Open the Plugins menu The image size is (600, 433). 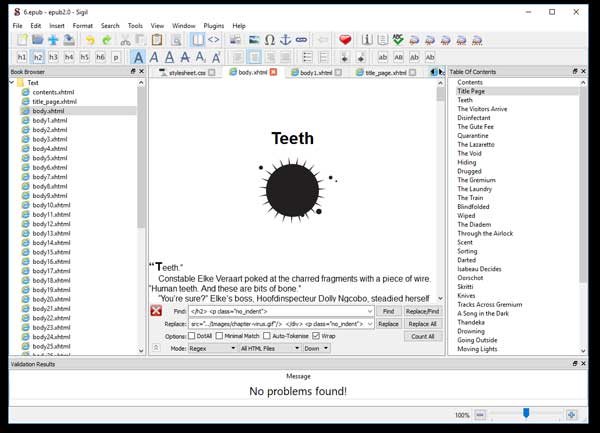(214, 25)
